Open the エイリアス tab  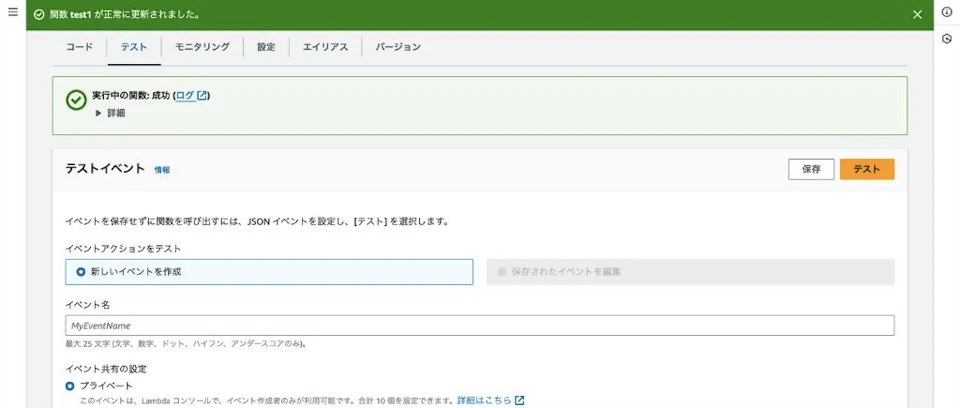coord(325,47)
